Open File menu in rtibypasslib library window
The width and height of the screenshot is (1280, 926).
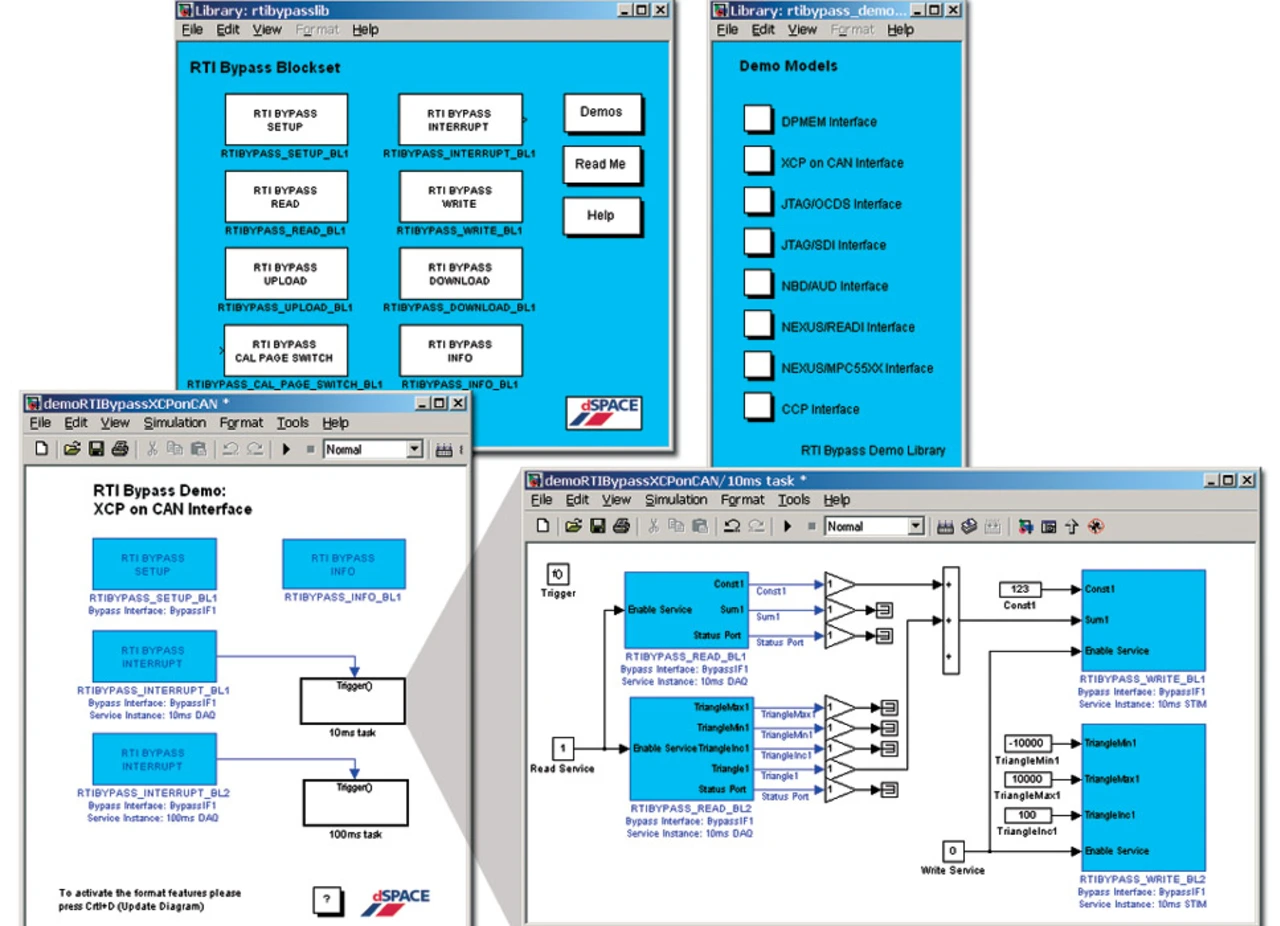click(x=192, y=29)
